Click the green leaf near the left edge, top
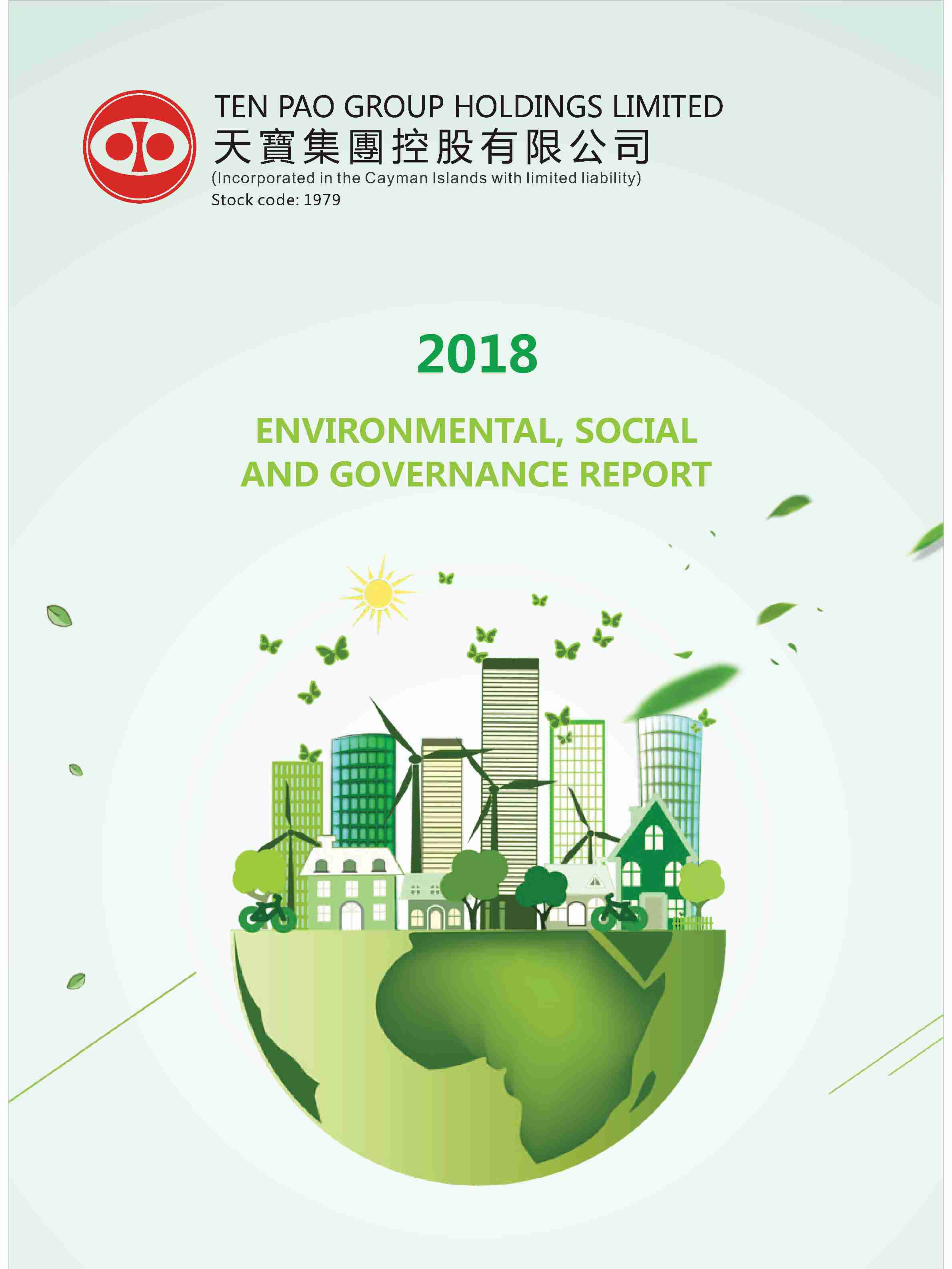Image resolution: width=952 pixels, height=1269 pixels. click(59, 616)
